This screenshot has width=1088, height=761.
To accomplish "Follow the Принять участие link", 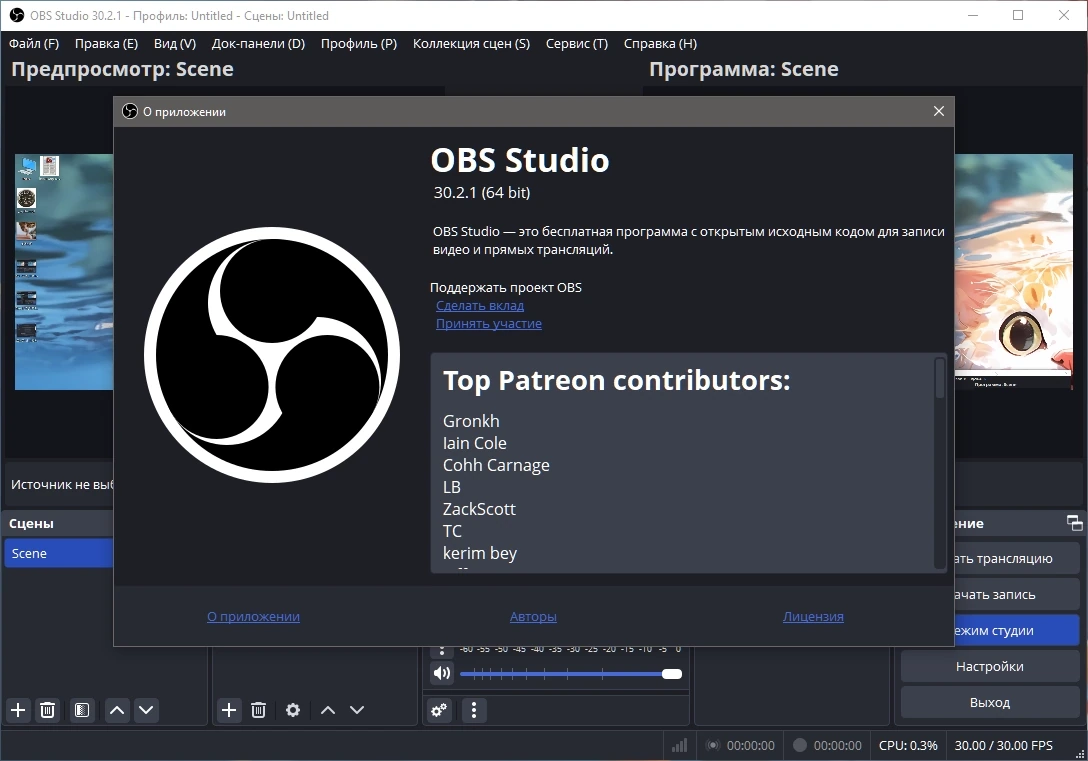I will (488, 323).
